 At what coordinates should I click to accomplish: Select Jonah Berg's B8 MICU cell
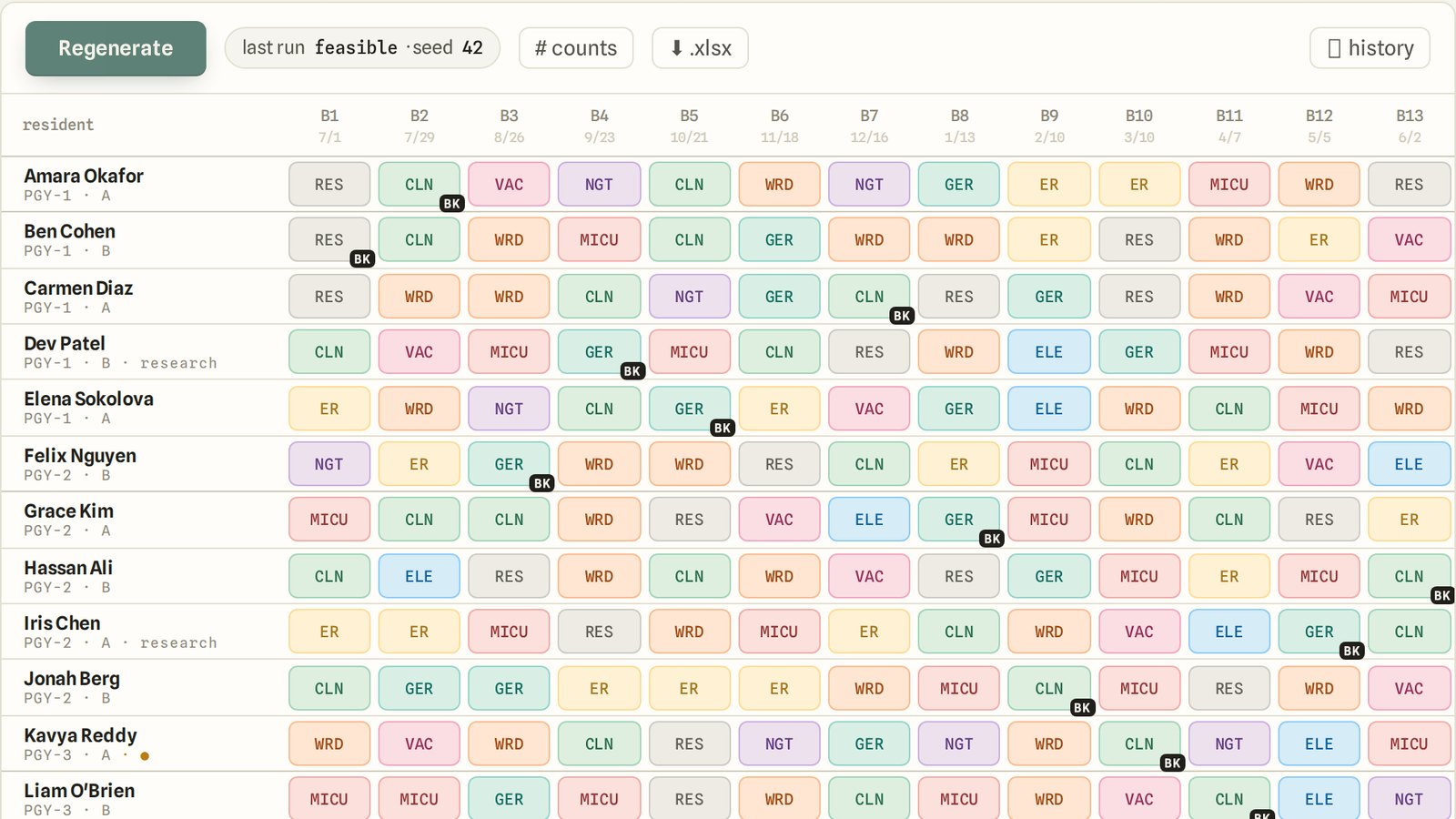point(959,689)
